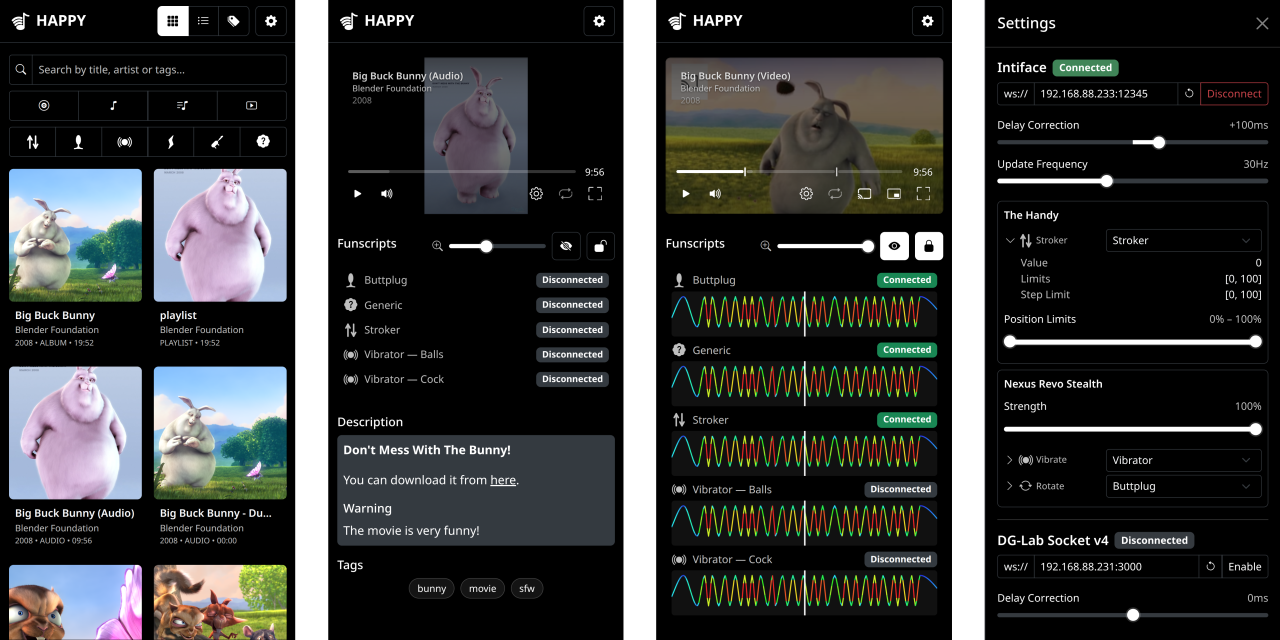Play the Big Buck Bunny video

686,194
